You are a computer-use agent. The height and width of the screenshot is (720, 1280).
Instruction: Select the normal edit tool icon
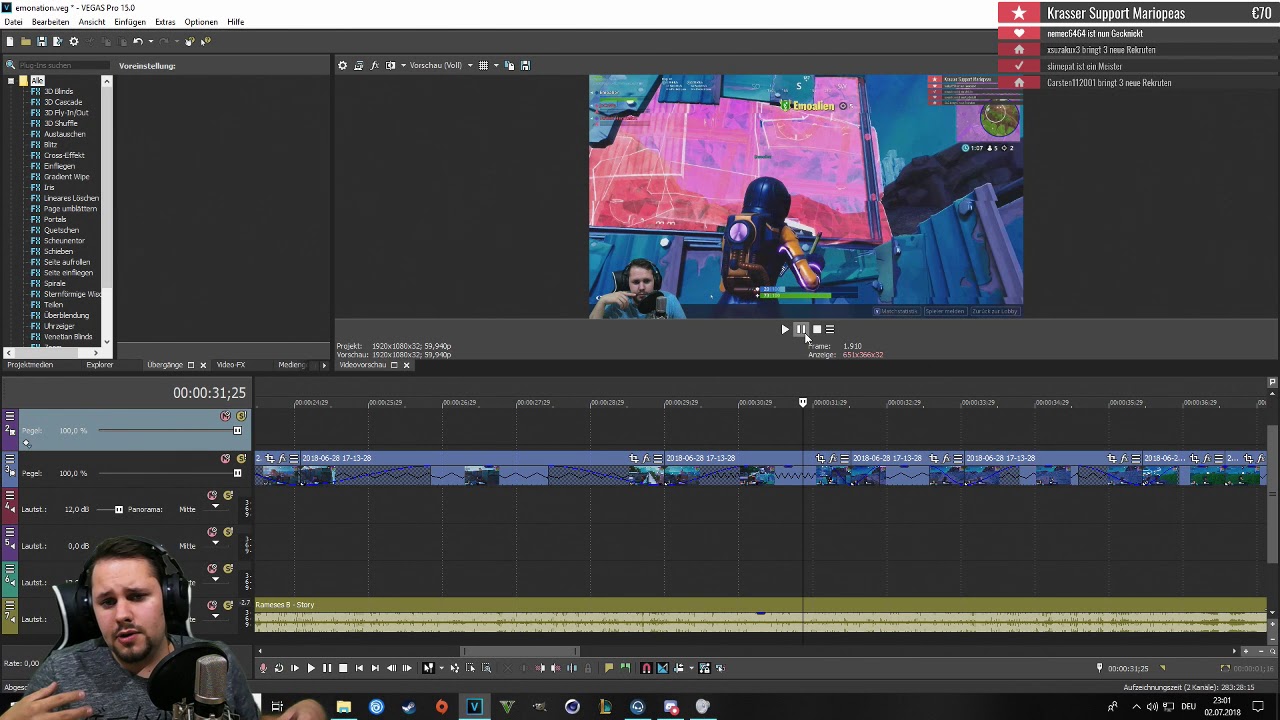[x=427, y=668]
